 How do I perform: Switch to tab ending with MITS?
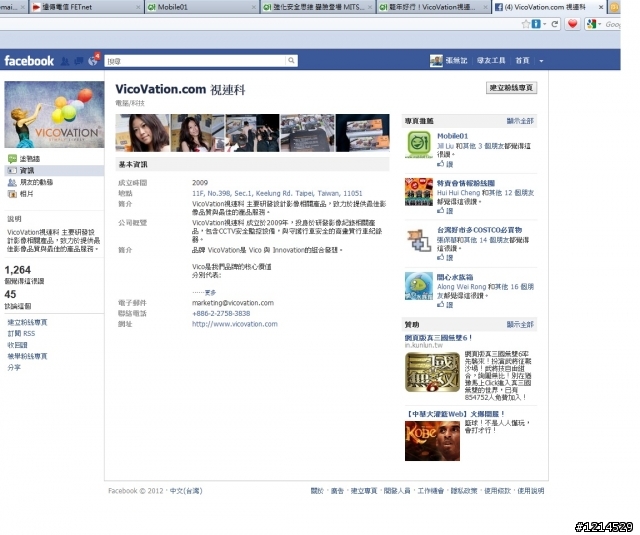pos(318,7)
